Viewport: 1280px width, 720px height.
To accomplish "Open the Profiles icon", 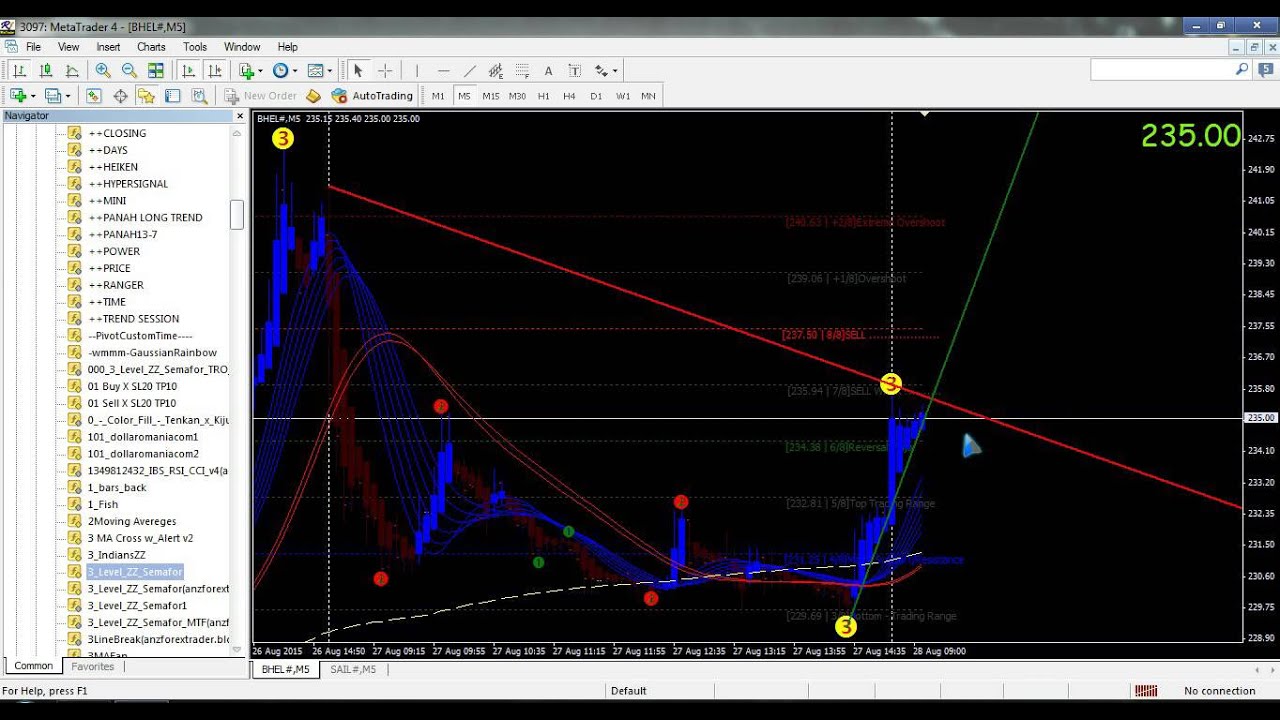I will point(52,96).
